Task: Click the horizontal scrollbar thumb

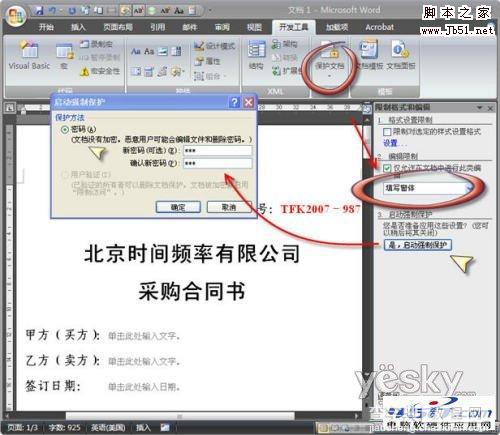Action: pyautogui.click(x=180, y=416)
